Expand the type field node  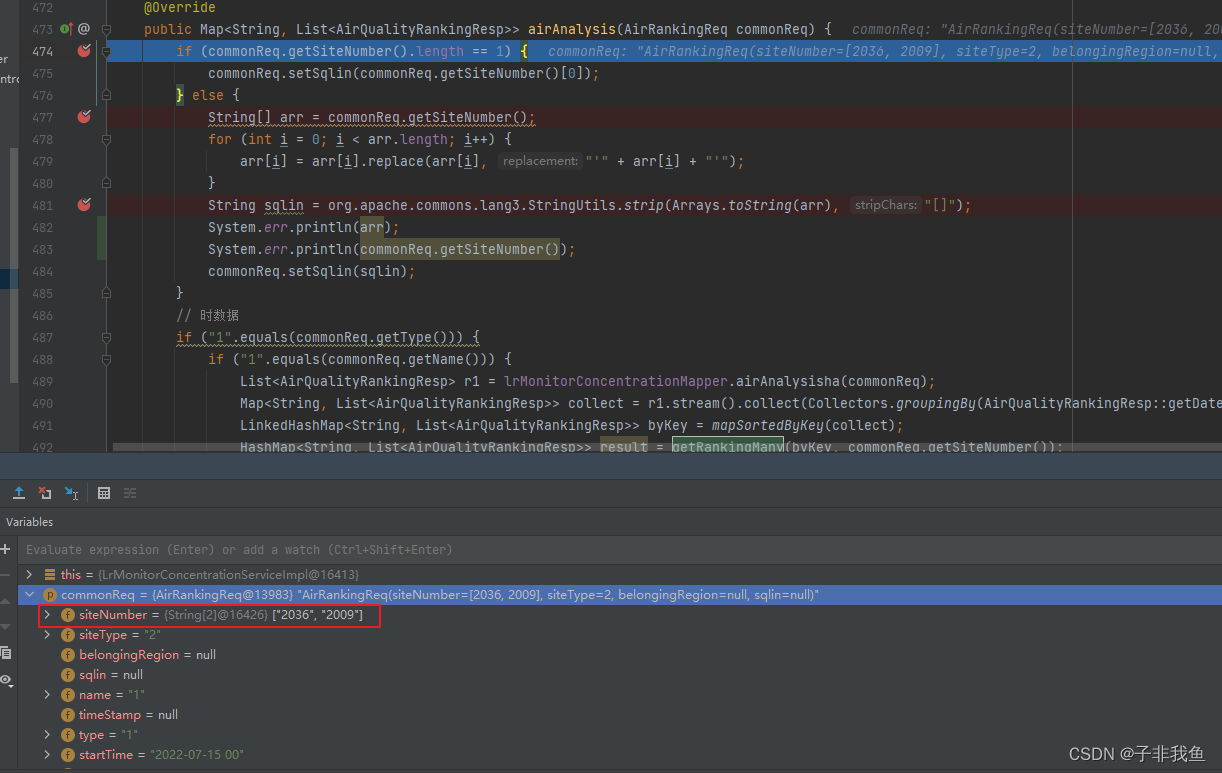pyautogui.click(x=47, y=735)
